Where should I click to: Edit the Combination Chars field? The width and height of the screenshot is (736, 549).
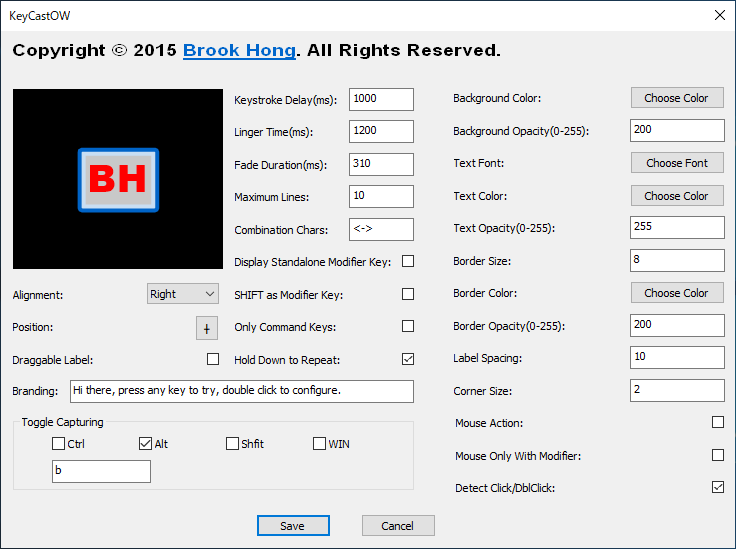click(x=381, y=229)
